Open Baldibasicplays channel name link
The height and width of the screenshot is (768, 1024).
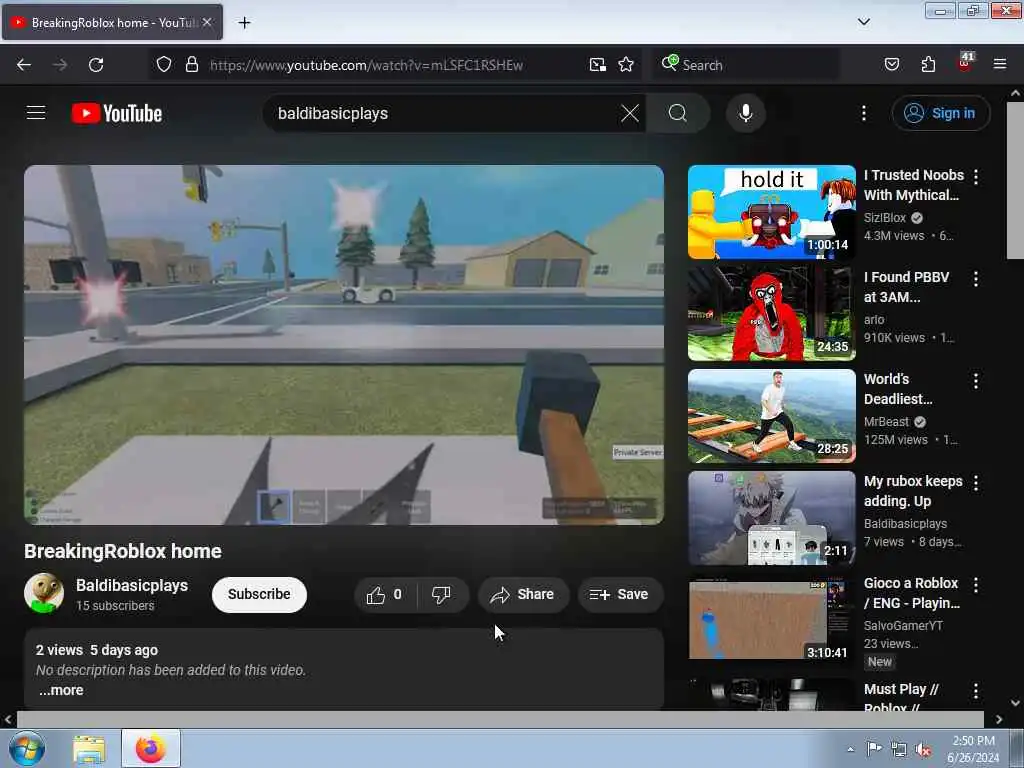(x=132, y=585)
